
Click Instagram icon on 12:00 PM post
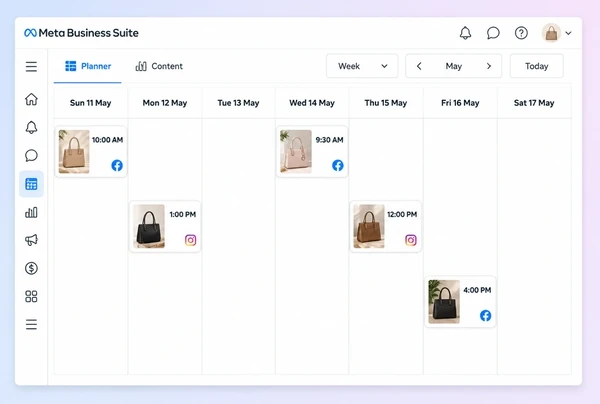411,240
